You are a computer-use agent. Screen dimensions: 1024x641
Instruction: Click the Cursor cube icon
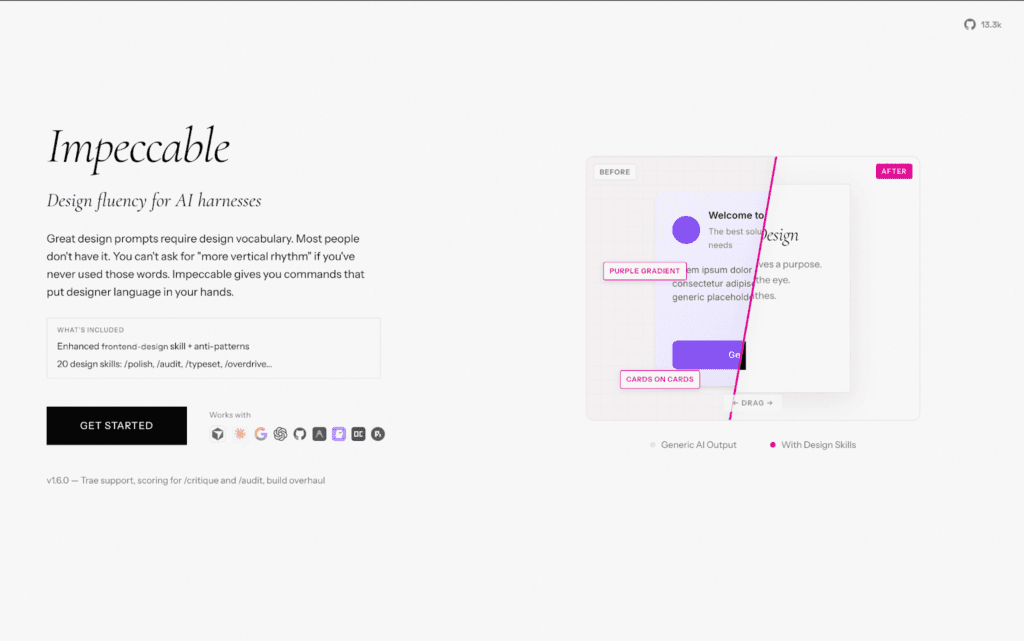[x=217, y=434]
